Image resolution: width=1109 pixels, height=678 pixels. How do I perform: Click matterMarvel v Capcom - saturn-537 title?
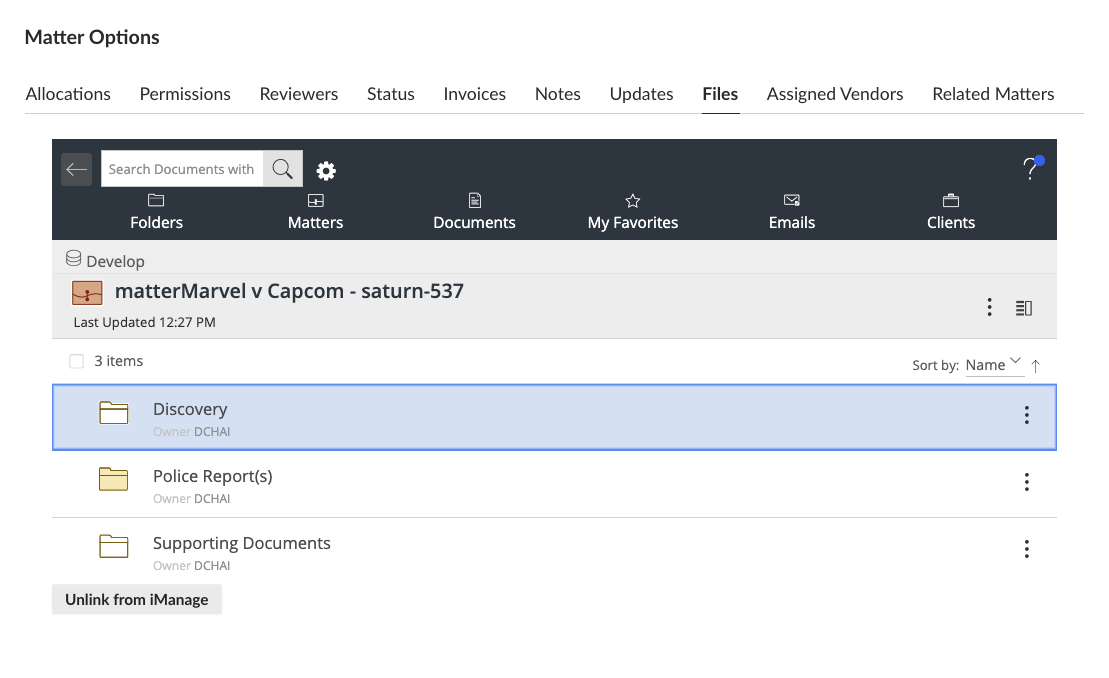tap(289, 291)
